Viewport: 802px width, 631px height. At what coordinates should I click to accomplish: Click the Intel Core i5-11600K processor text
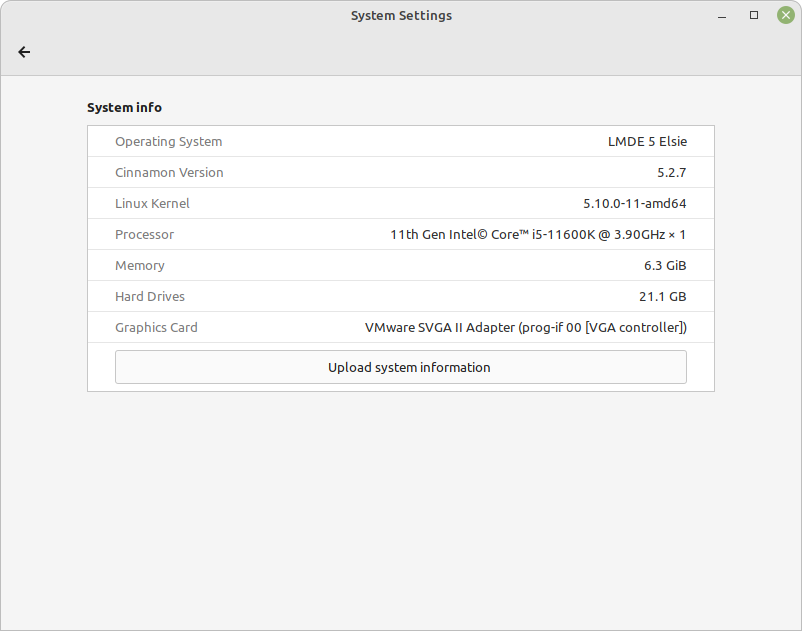tap(538, 235)
